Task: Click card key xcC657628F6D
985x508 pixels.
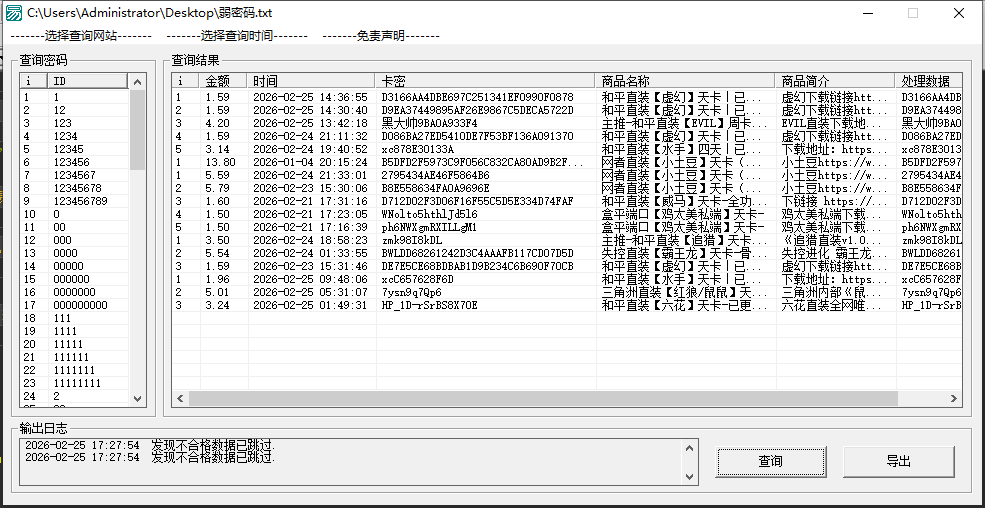Action: coord(417,279)
